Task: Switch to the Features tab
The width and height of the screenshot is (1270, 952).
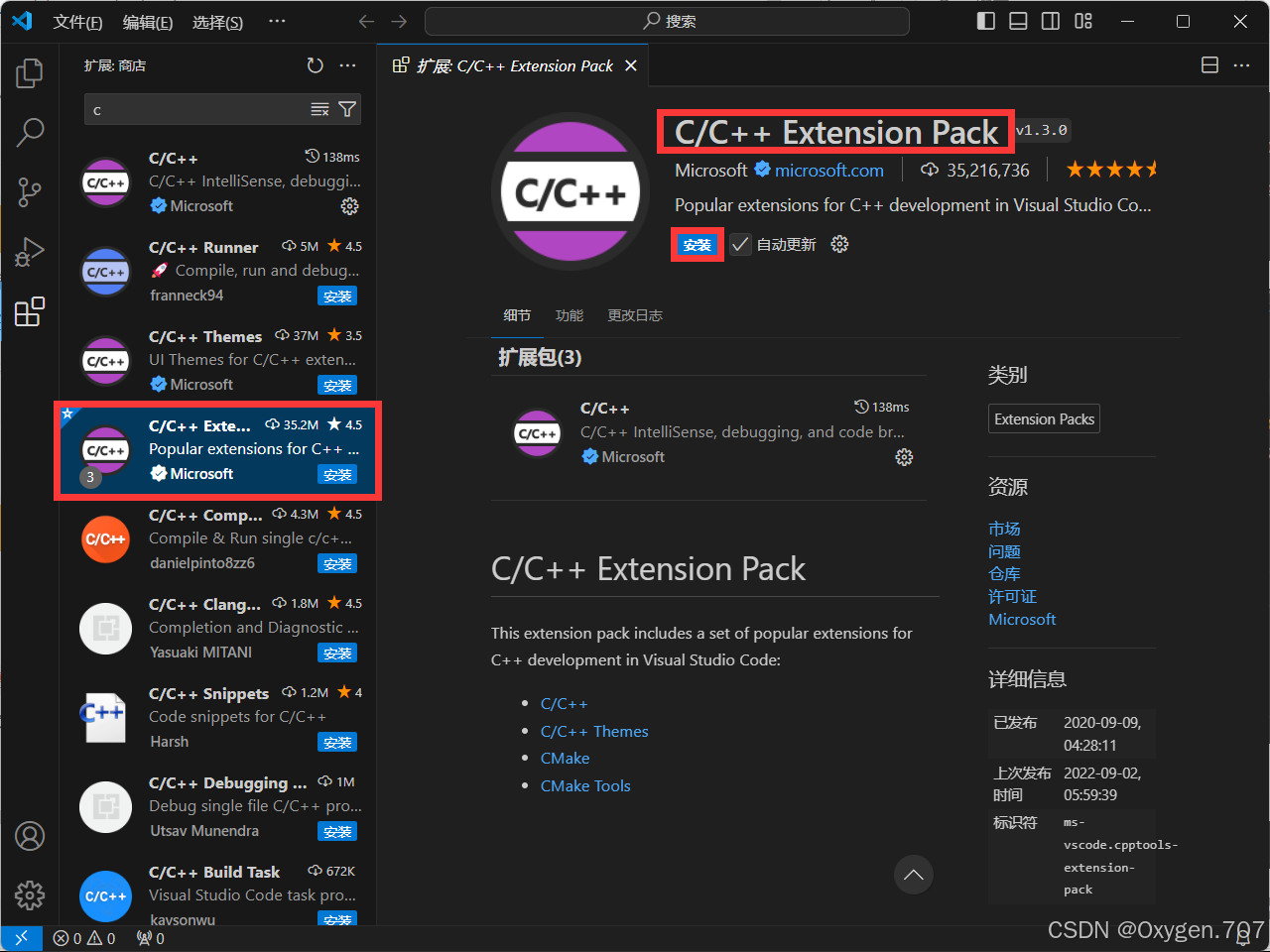Action: click(x=570, y=315)
